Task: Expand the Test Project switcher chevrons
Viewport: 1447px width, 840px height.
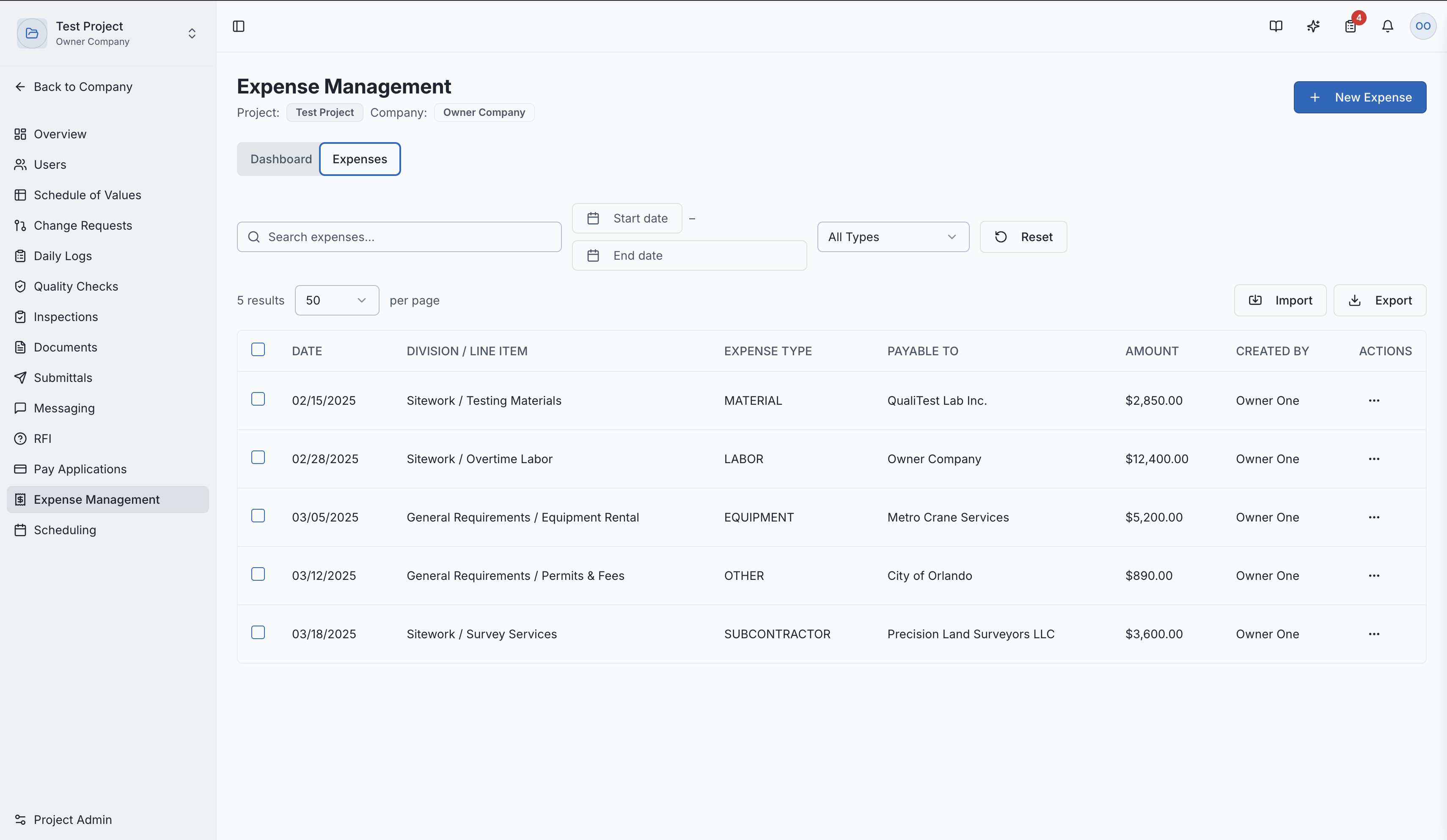Action: (192, 33)
